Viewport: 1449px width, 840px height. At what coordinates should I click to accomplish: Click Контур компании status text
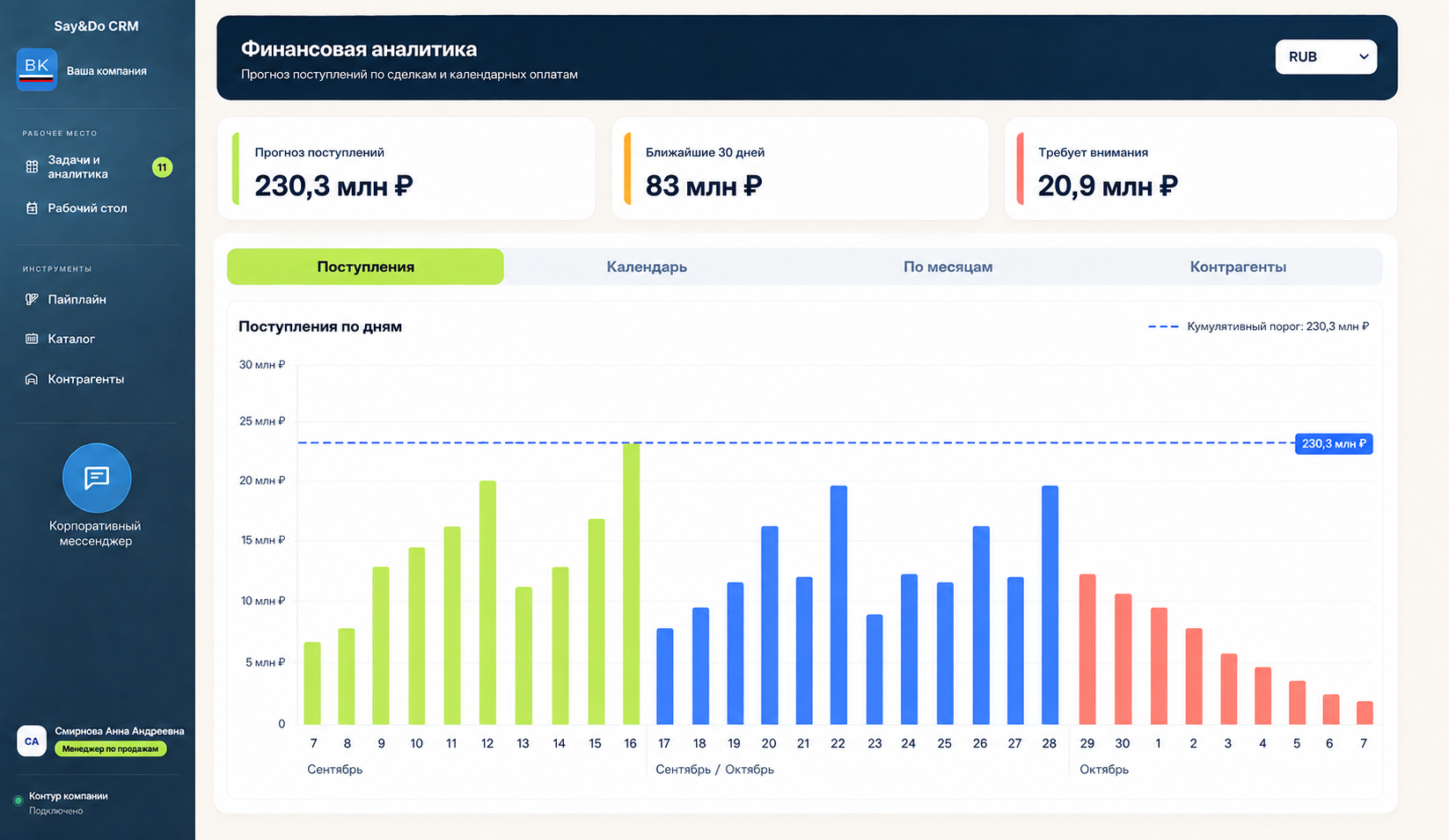[69, 796]
